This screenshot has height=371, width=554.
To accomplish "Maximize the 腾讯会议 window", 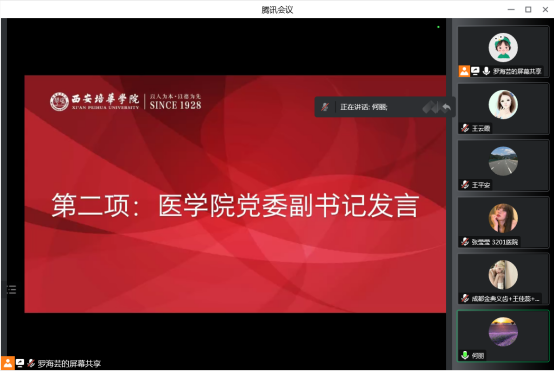I will (x=528, y=10).
